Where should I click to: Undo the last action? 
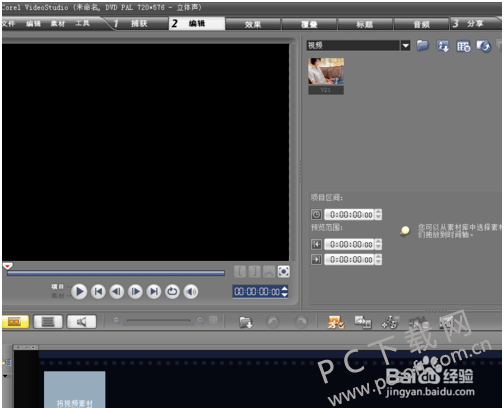[x=273, y=322]
